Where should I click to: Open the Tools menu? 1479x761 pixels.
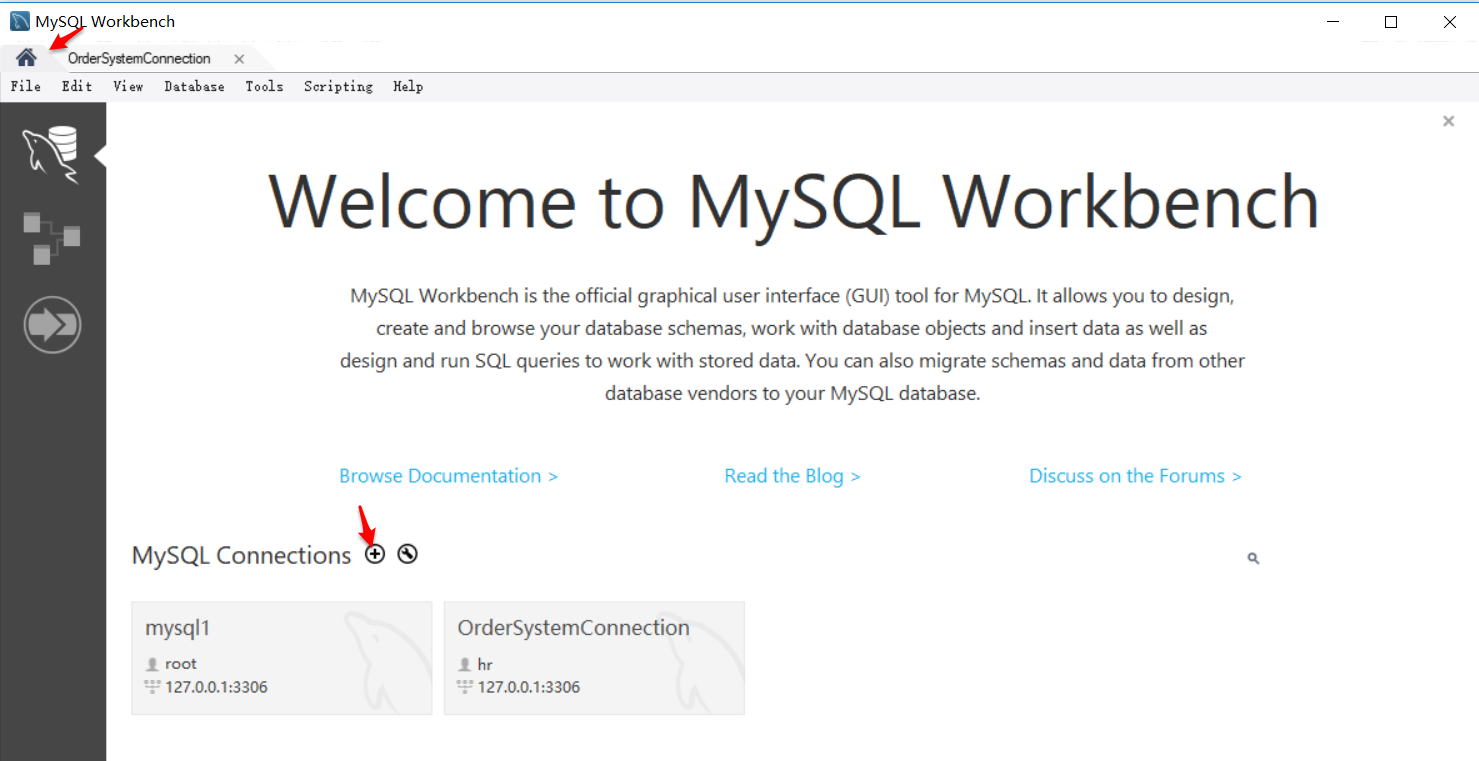pos(264,87)
